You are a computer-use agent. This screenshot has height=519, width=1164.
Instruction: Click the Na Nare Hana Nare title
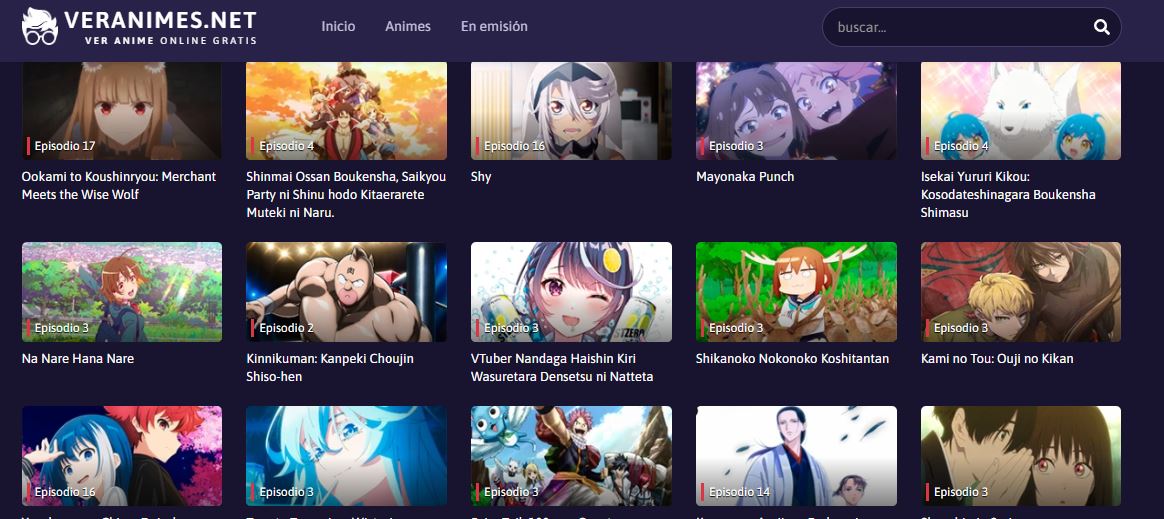point(78,359)
